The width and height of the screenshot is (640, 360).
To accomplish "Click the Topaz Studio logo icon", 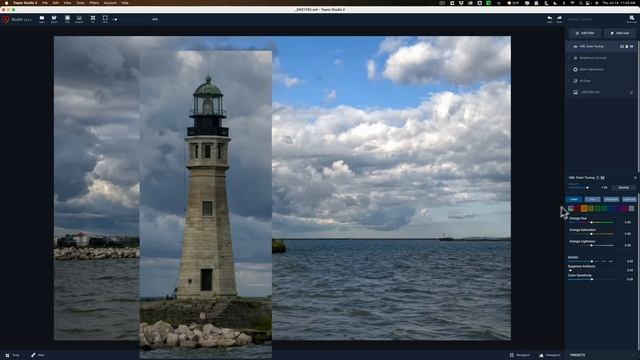I will click(x=6, y=19).
